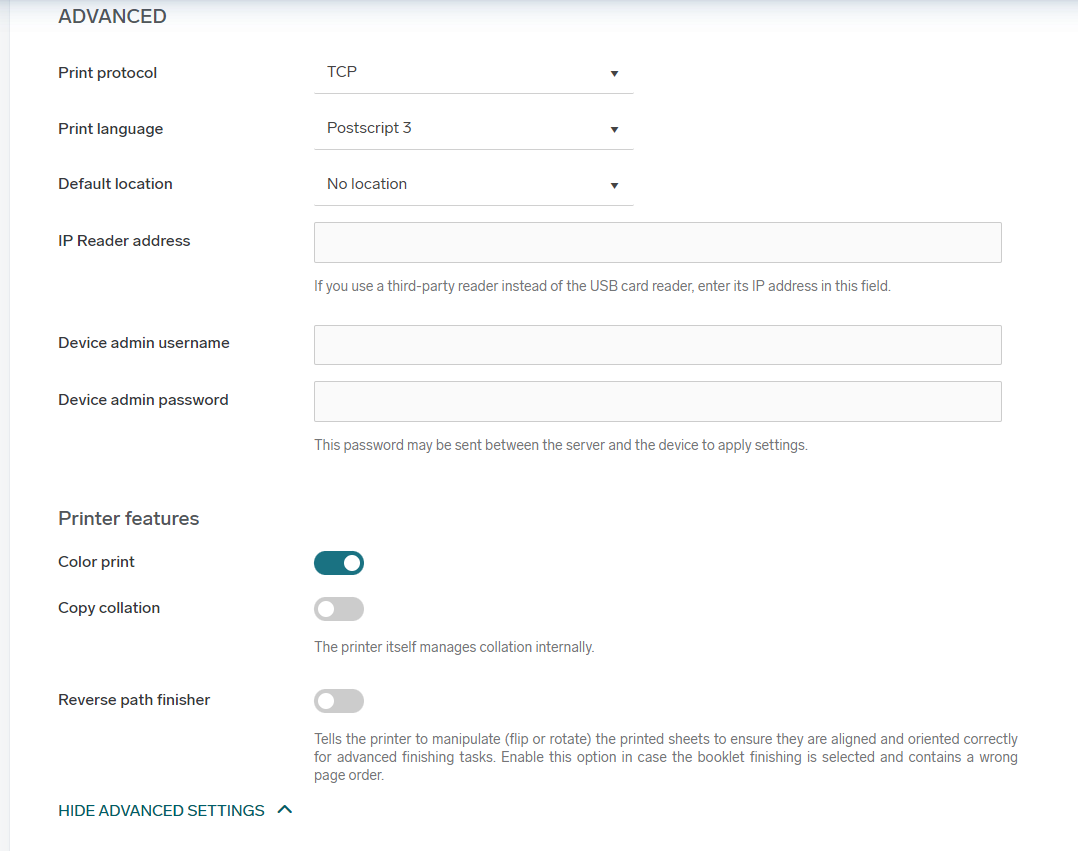Screen dimensions: 1078x851
Task: Click the chevron up icon beside Hide Advanced Settings
Action: tap(285, 810)
